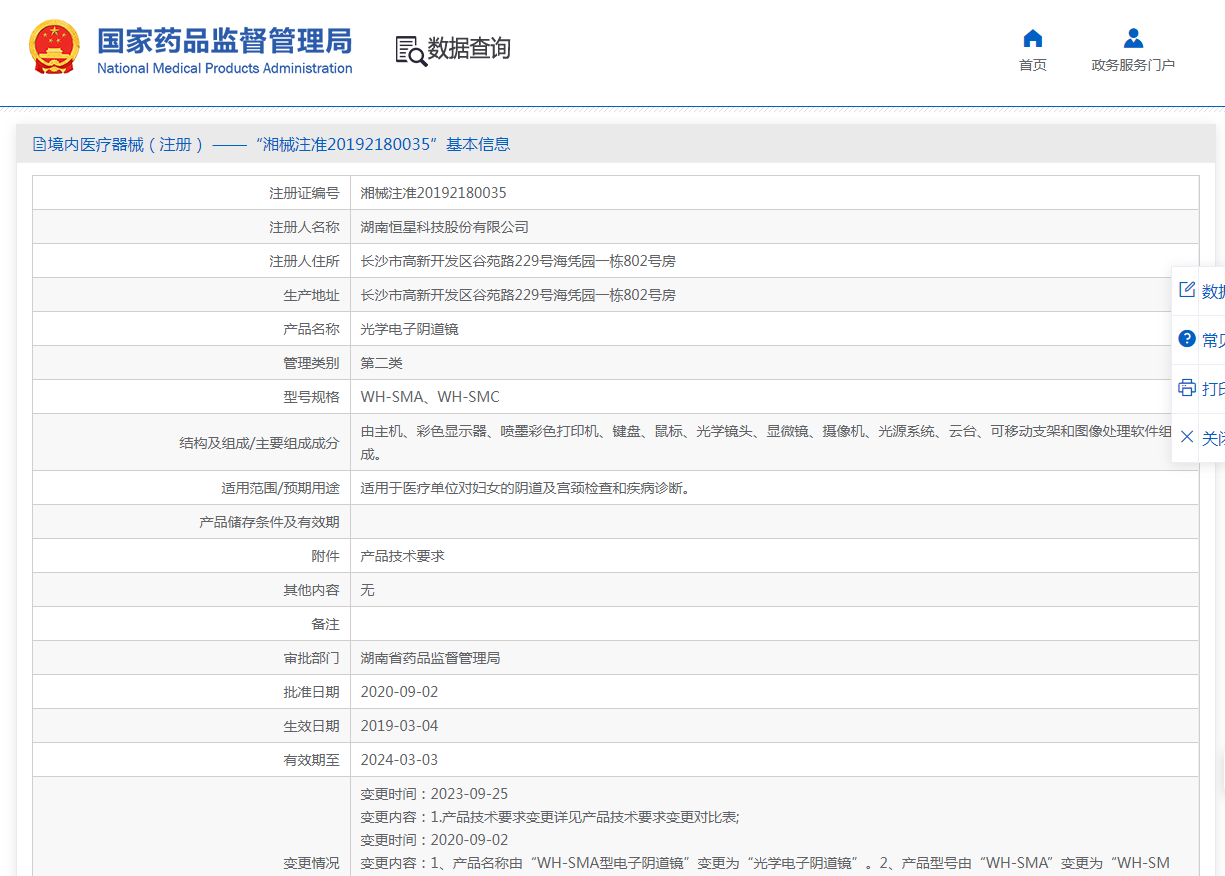Click document icon before 境内医疗器械 heading
Screen dimensions: 1225x876
coord(40,144)
